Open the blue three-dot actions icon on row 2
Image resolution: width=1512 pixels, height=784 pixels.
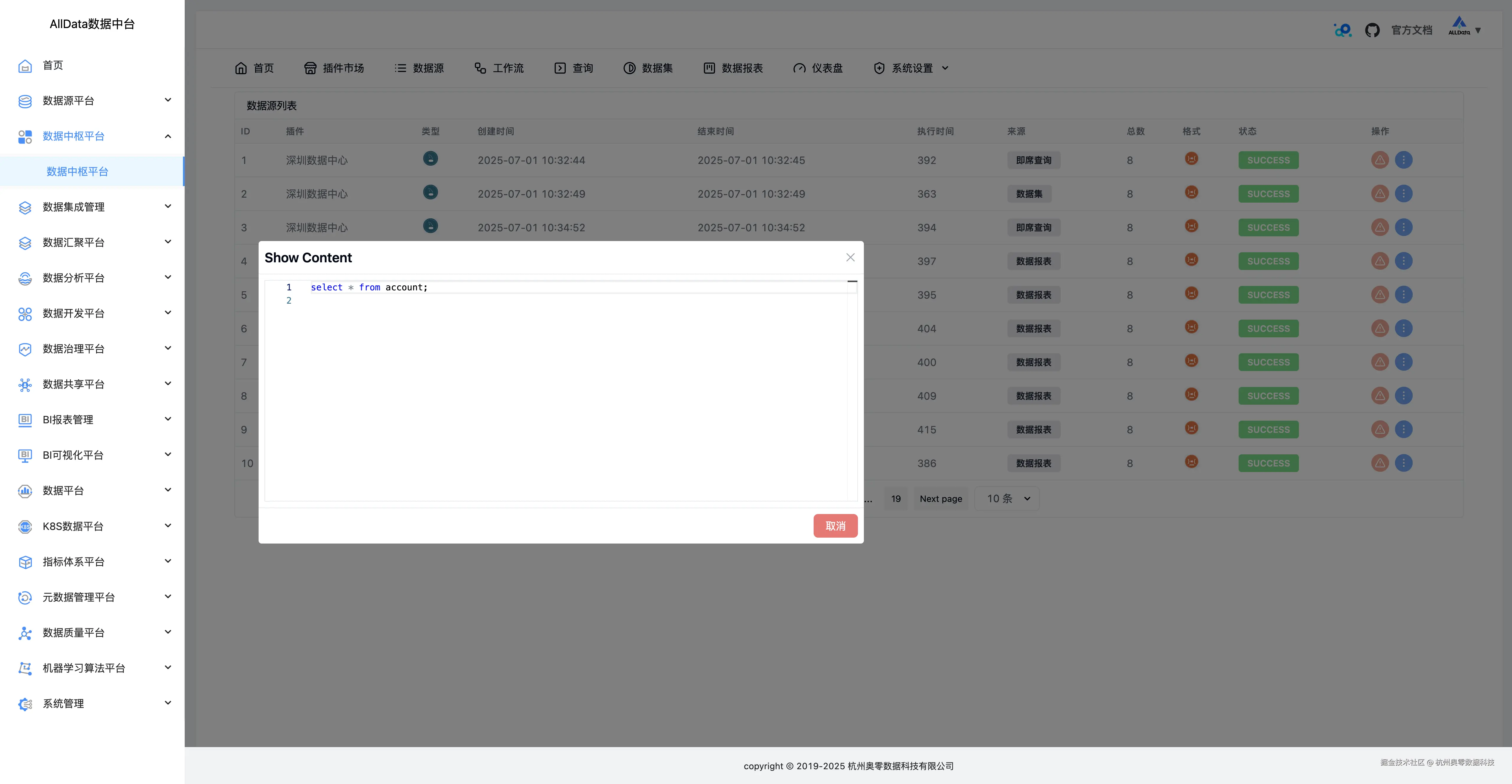click(1405, 194)
